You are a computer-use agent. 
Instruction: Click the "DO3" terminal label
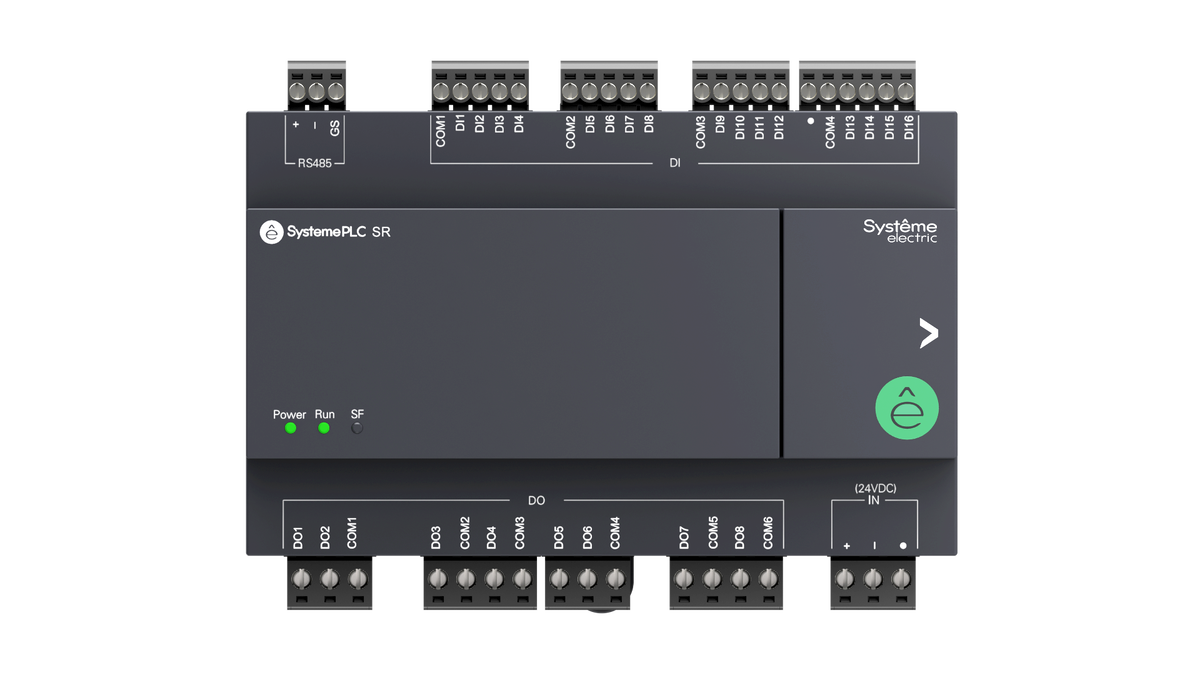coord(436,537)
